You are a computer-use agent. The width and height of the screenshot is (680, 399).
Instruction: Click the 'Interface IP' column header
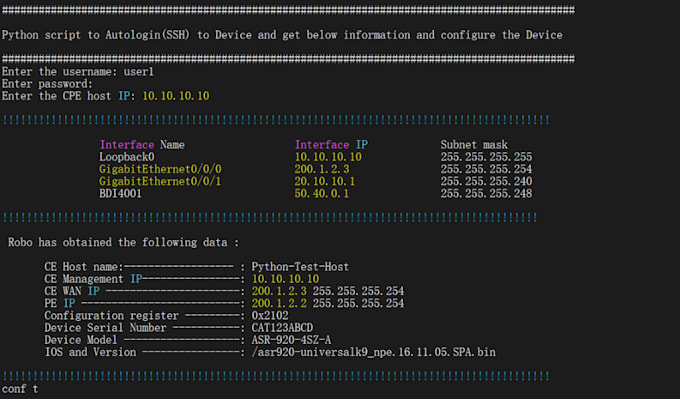tap(331, 144)
